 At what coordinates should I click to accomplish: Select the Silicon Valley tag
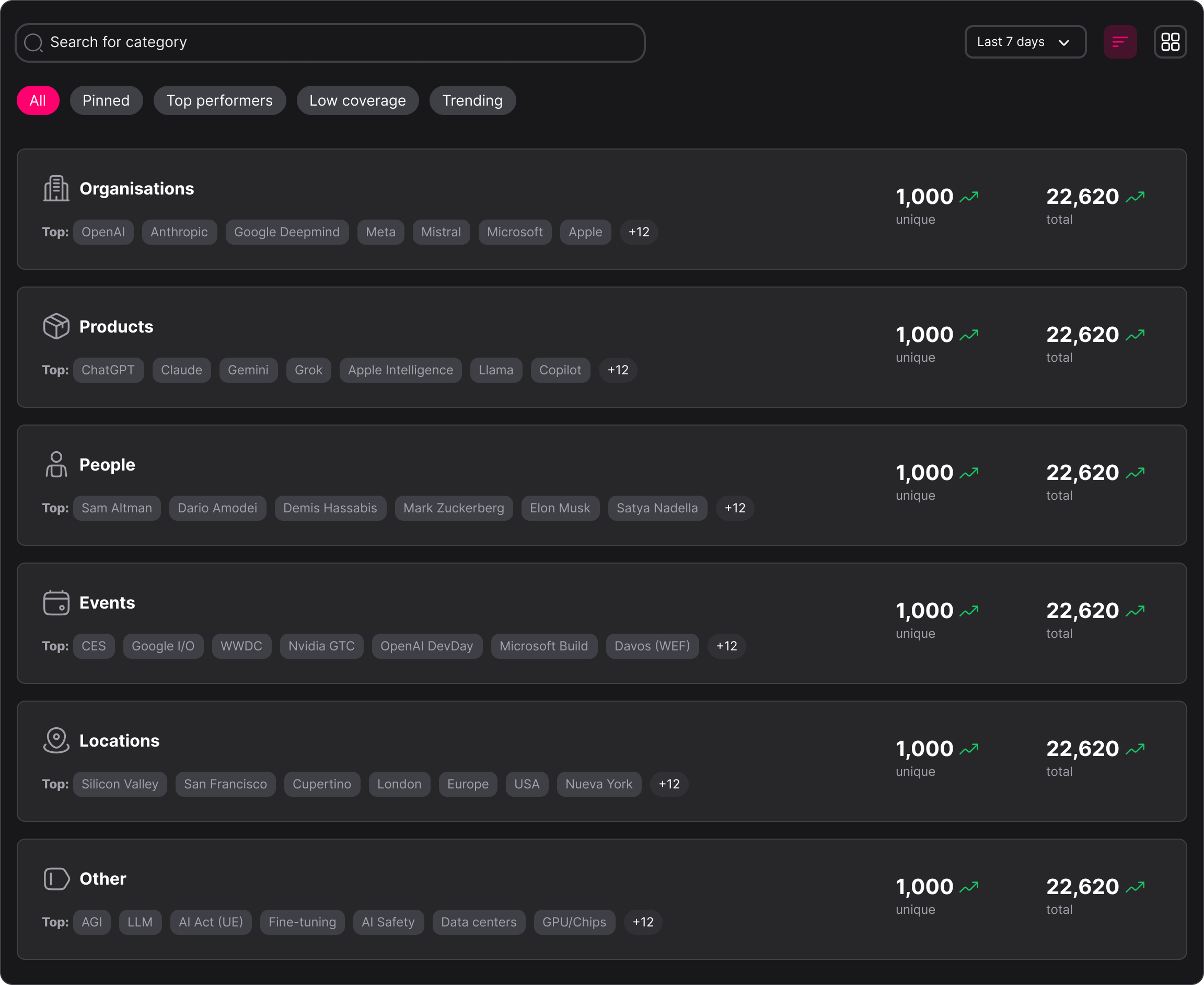pyautogui.click(x=120, y=784)
